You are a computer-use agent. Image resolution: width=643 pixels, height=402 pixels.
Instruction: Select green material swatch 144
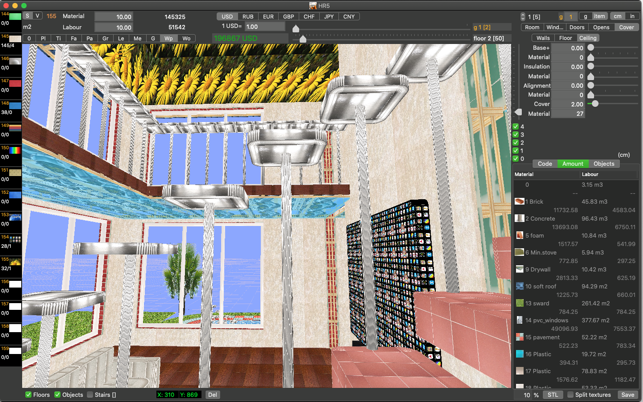(x=15, y=16)
